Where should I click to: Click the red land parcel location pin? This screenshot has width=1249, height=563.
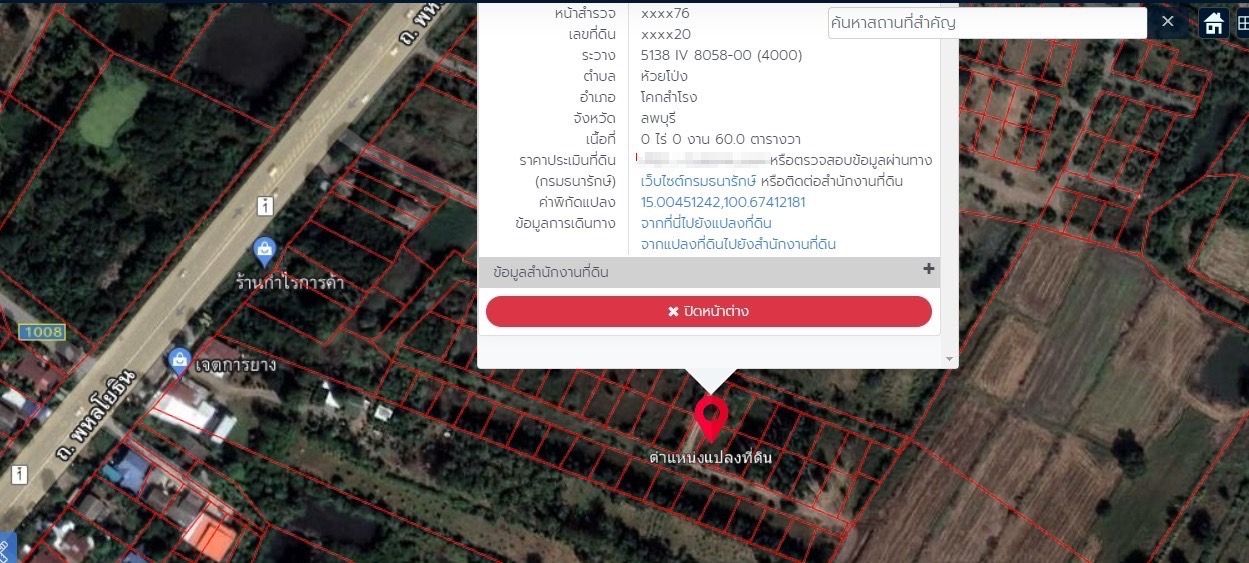tap(711, 419)
